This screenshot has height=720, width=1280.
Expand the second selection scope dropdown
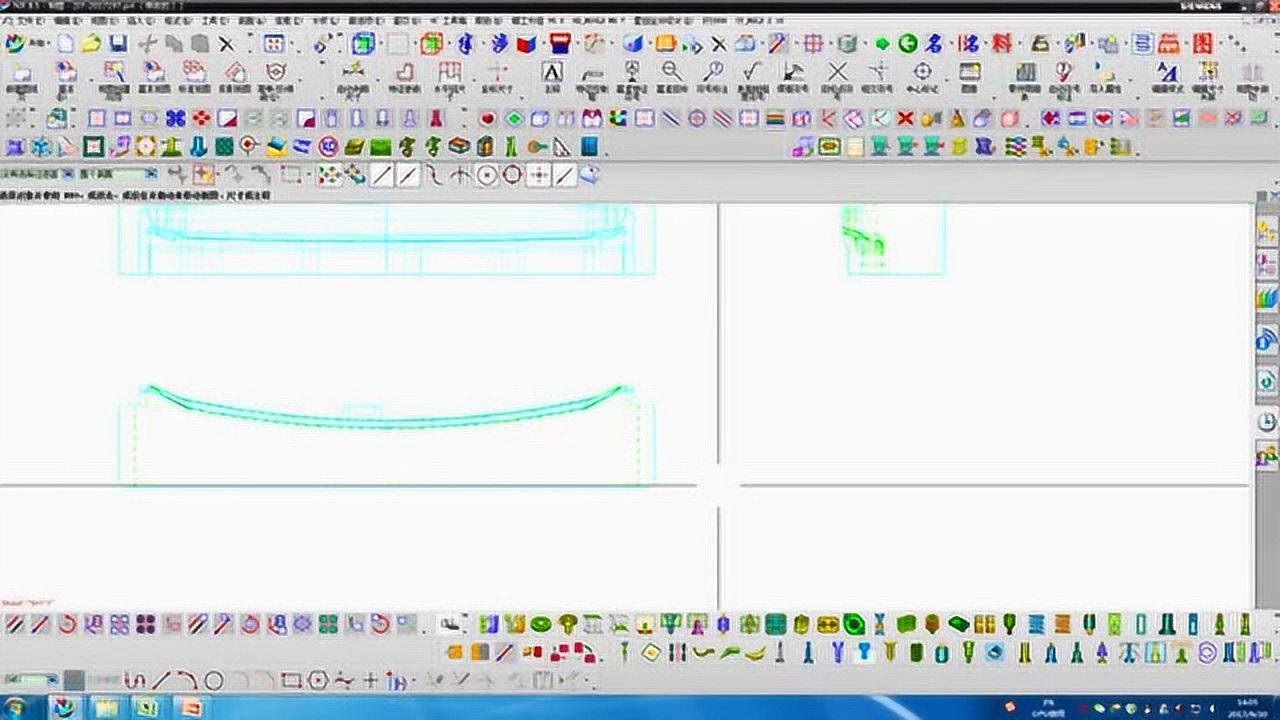click(149, 174)
